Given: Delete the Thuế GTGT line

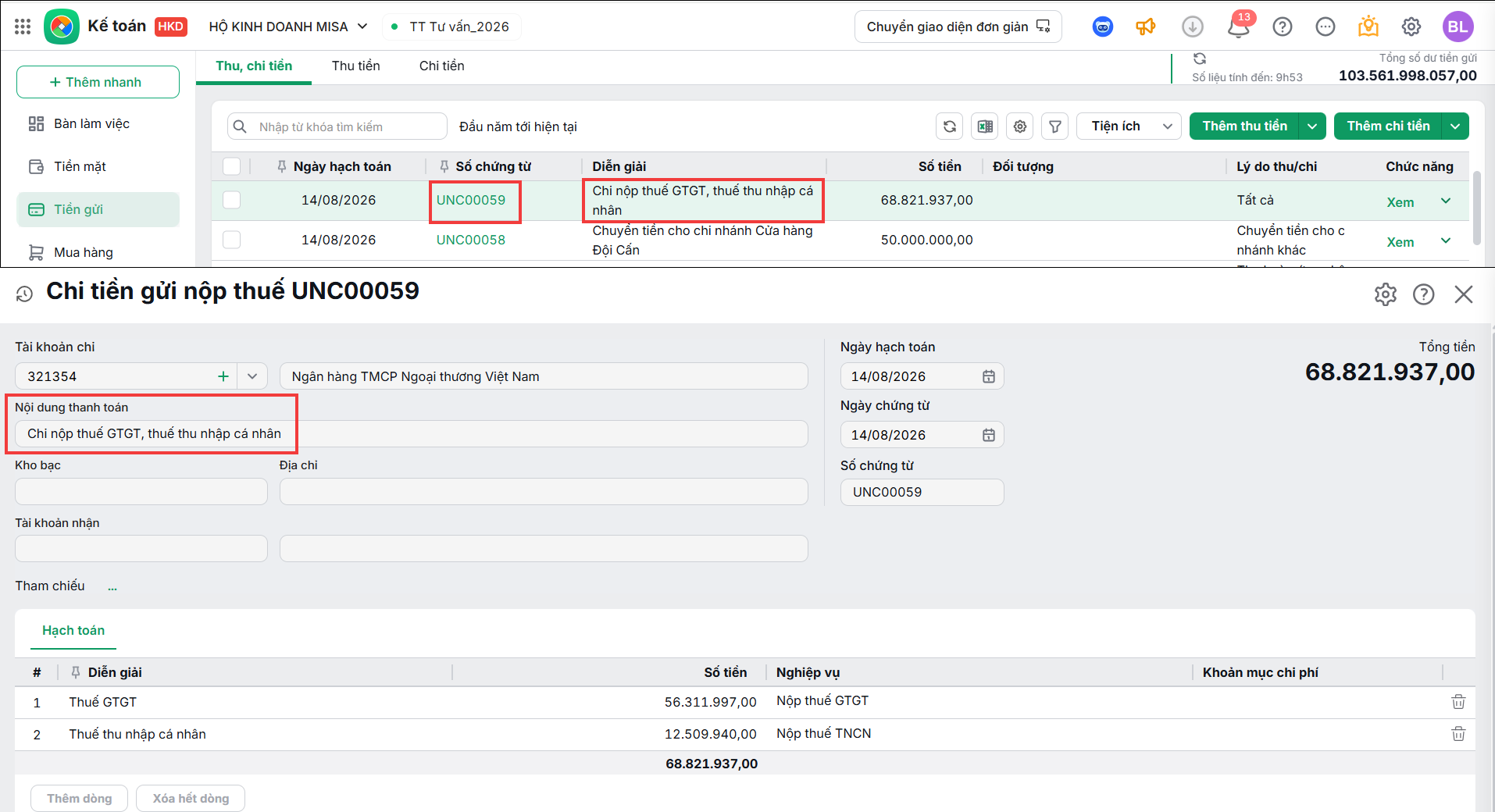Looking at the screenshot, I should tap(1458, 702).
